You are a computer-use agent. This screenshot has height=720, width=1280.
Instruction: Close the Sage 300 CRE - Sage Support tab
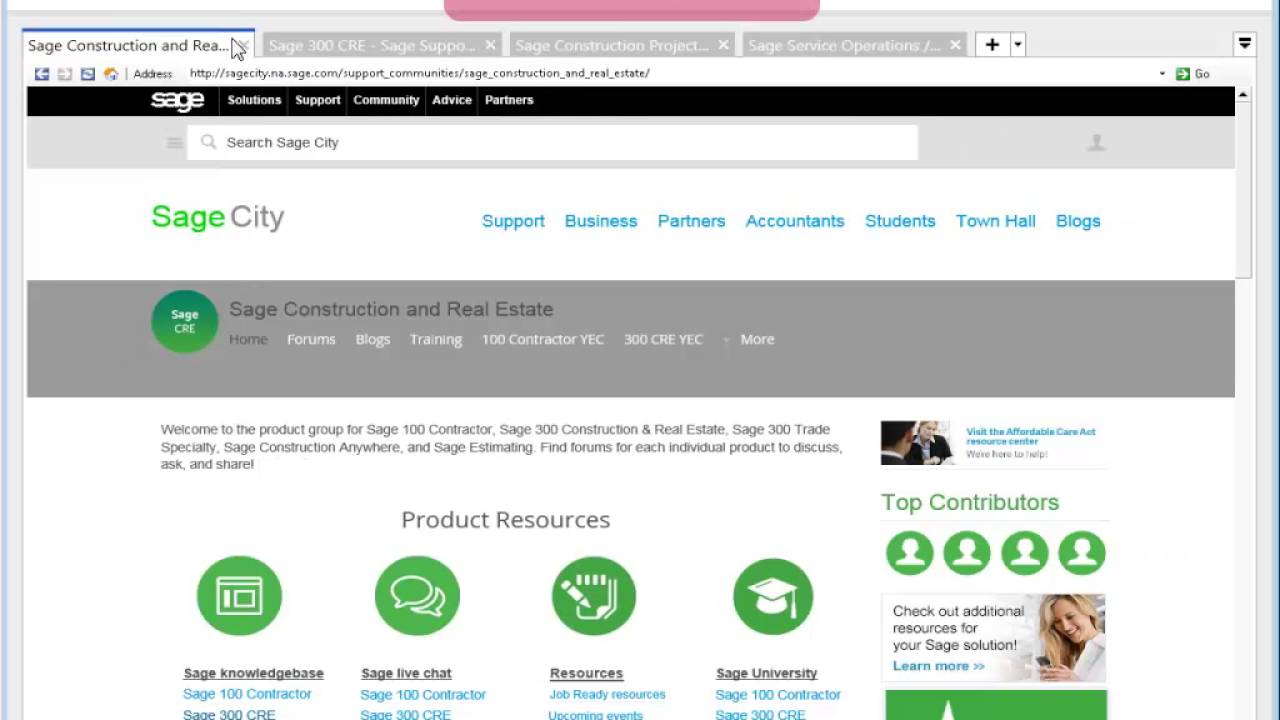[490, 45]
